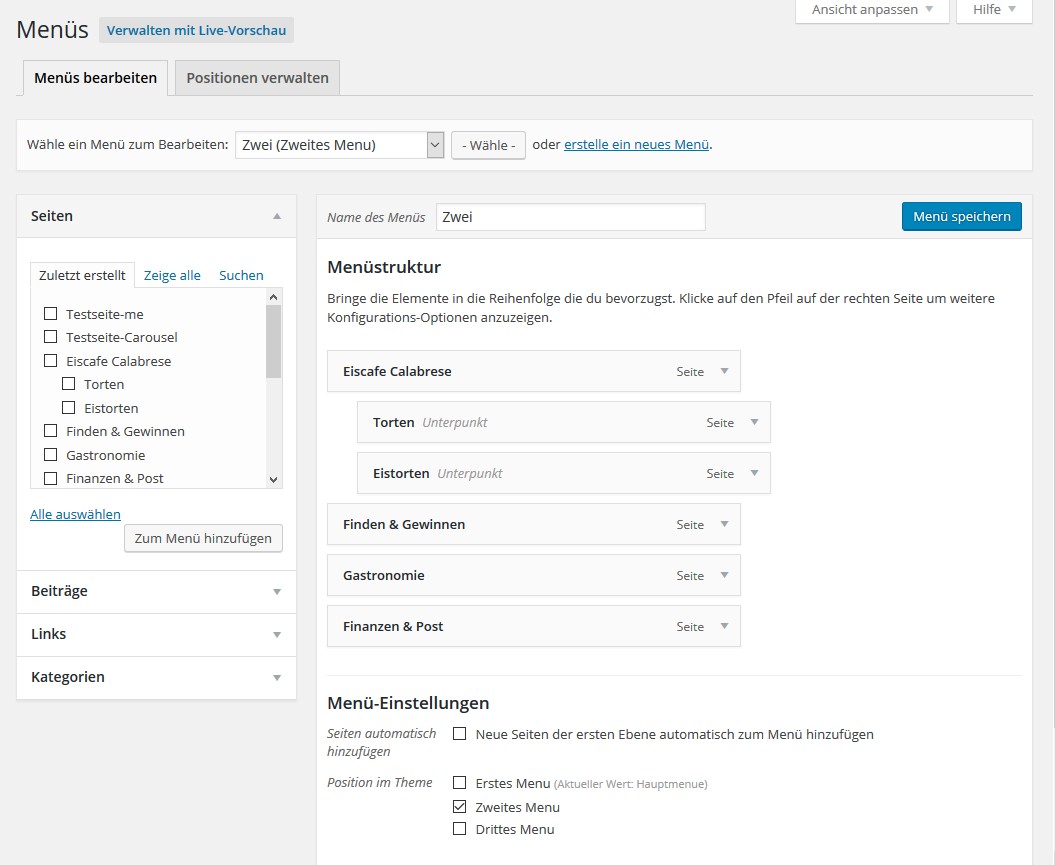This screenshot has height=865, width=1055.
Task: Open the Ansicht anpassen dropdown
Action: (872, 10)
